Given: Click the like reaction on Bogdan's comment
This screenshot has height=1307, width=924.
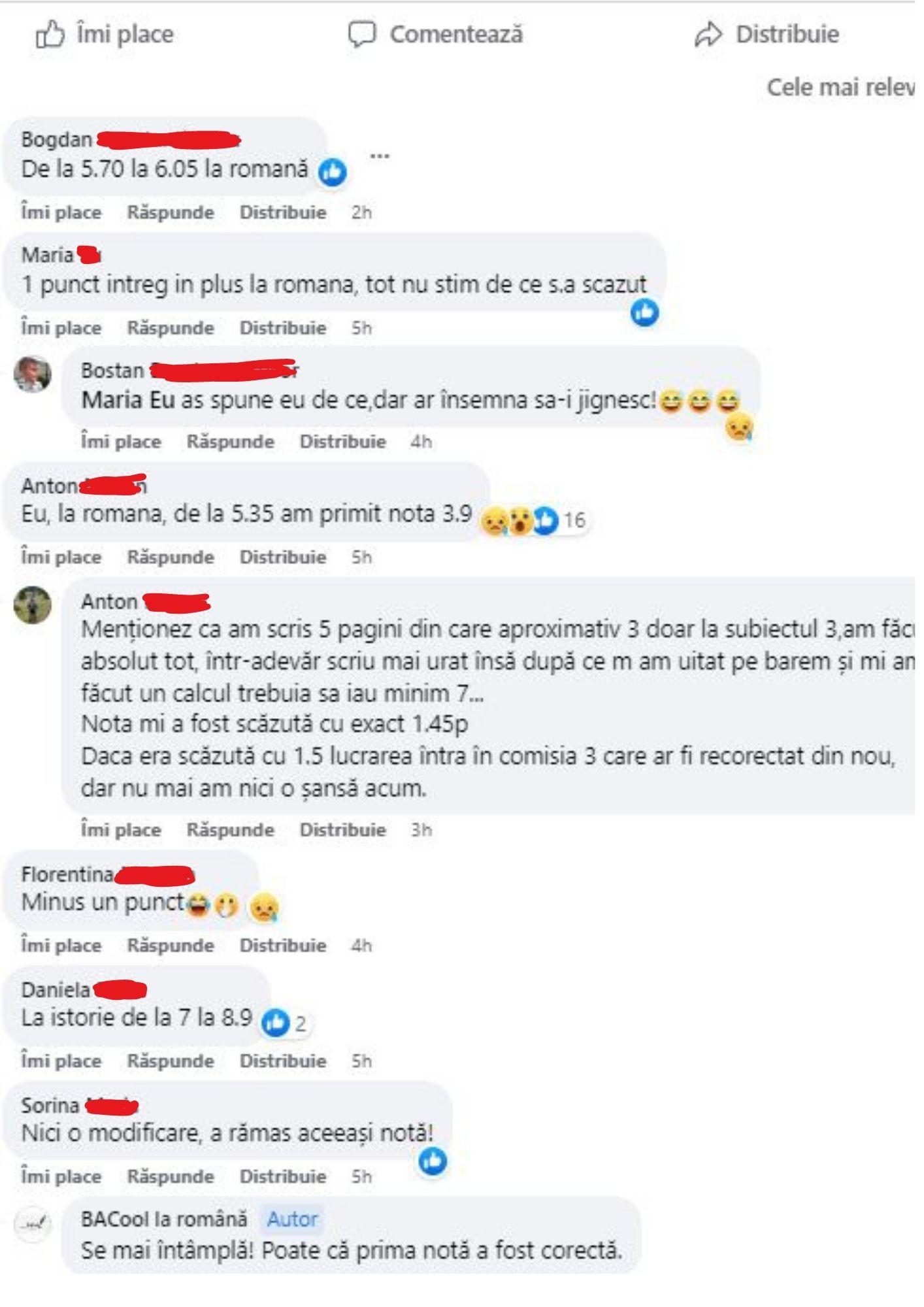Looking at the screenshot, I should (333, 173).
